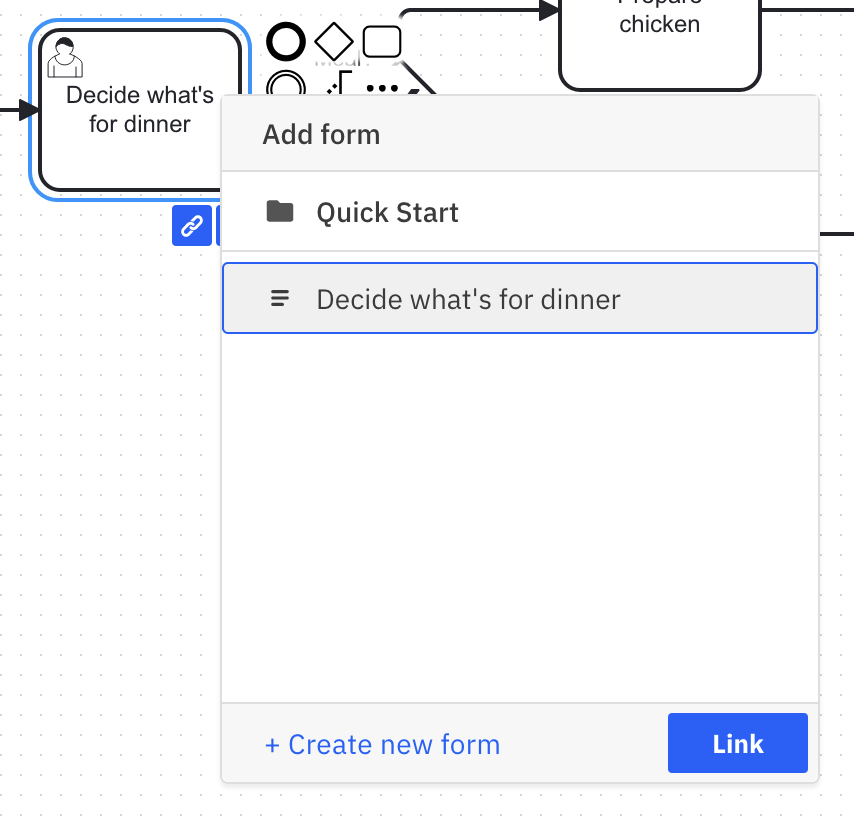Image resolution: width=854 pixels, height=824 pixels.
Task: Add a text annotation from the context pad
Action: pos(338,84)
